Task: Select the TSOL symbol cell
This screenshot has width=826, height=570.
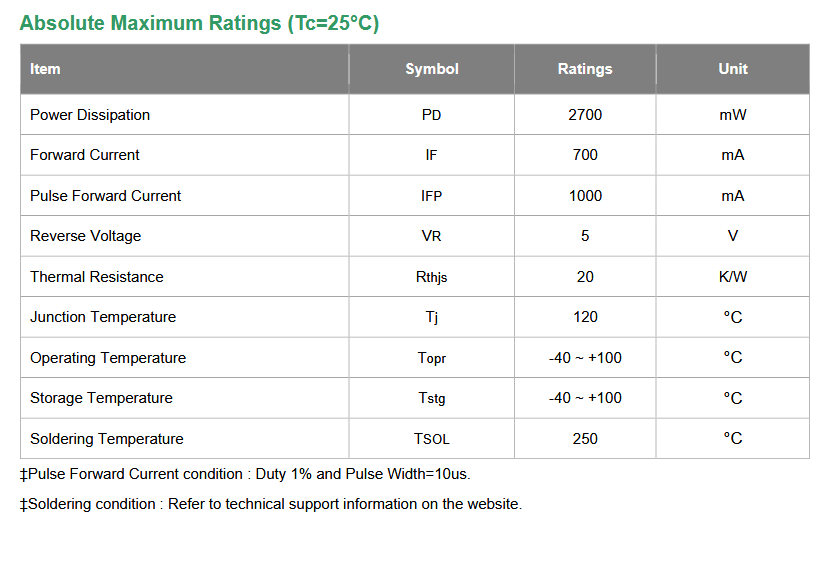Action: pyautogui.click(x=431, y=439)
